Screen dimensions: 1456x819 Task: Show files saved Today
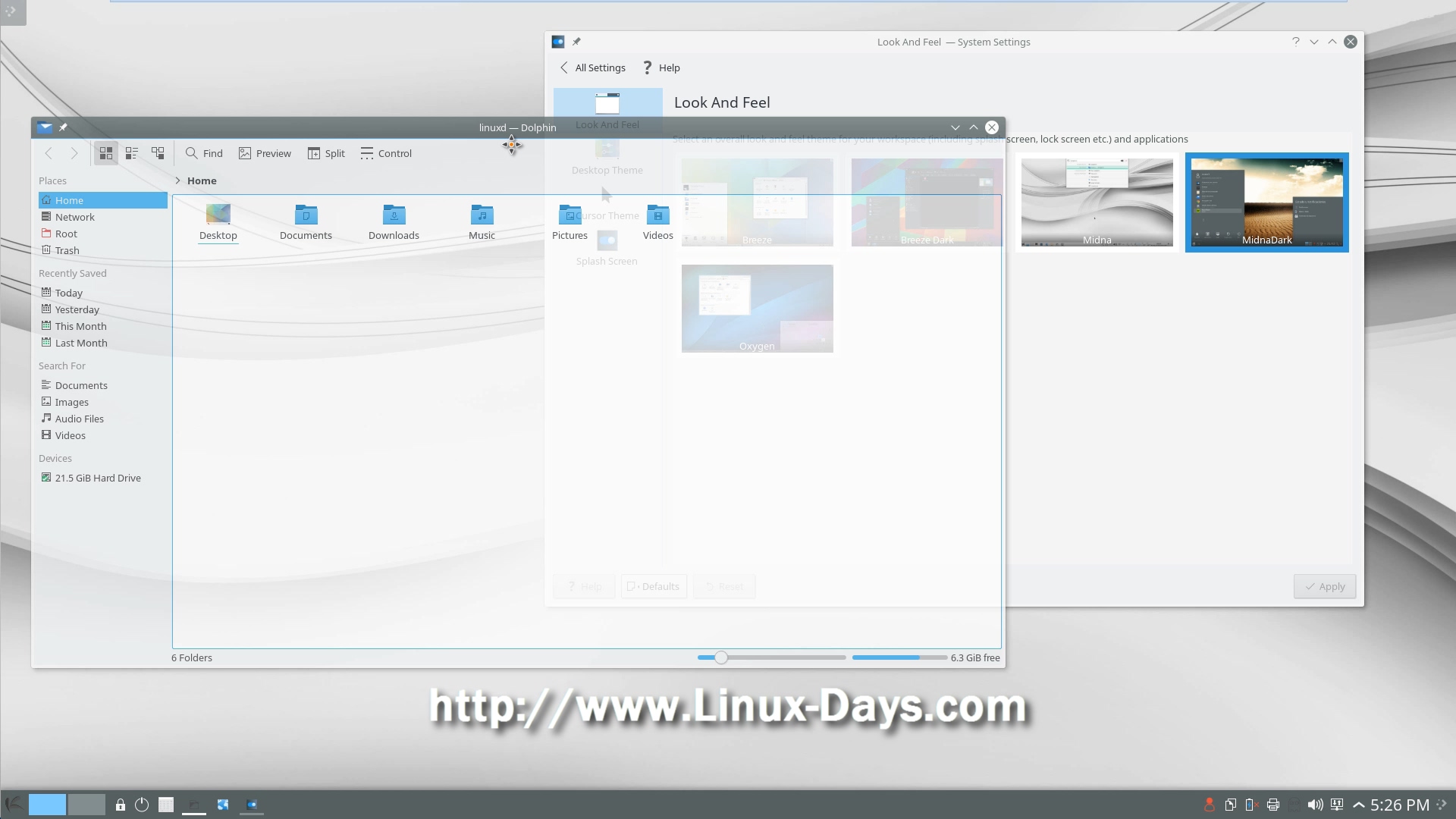point(103,293)
